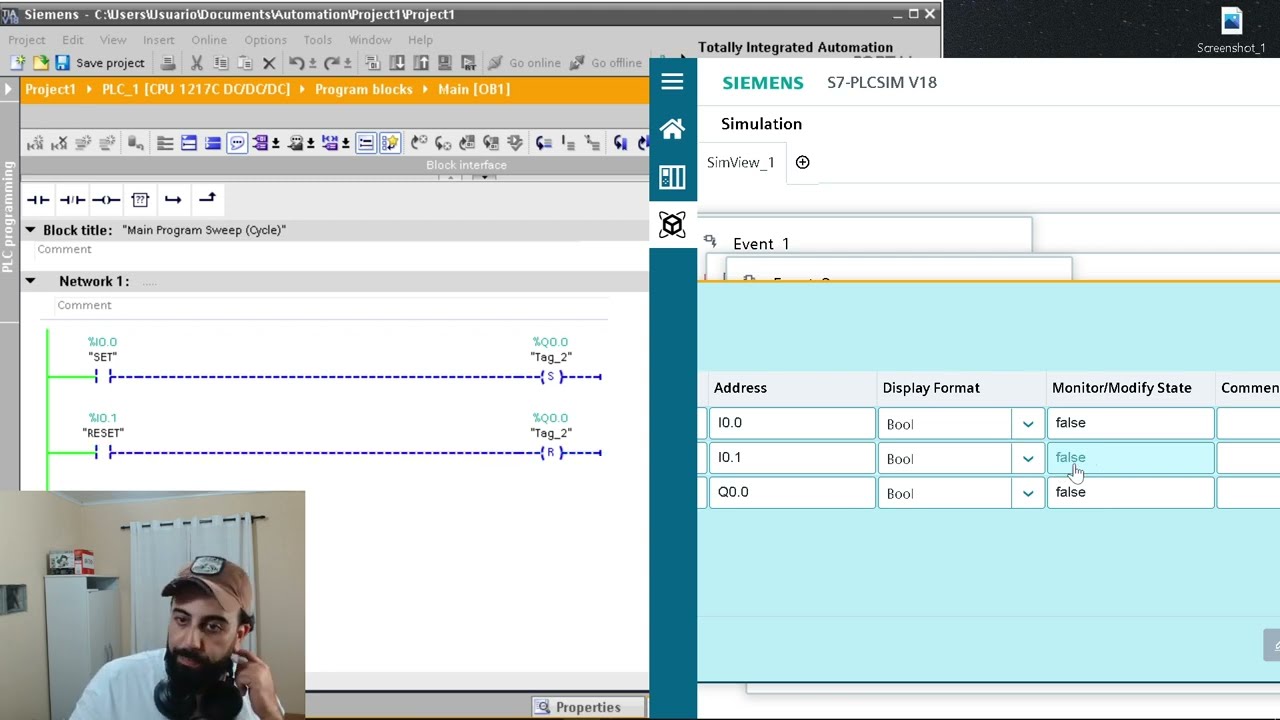
Task: Insert an empty box instruction
Action: [140, 200]
